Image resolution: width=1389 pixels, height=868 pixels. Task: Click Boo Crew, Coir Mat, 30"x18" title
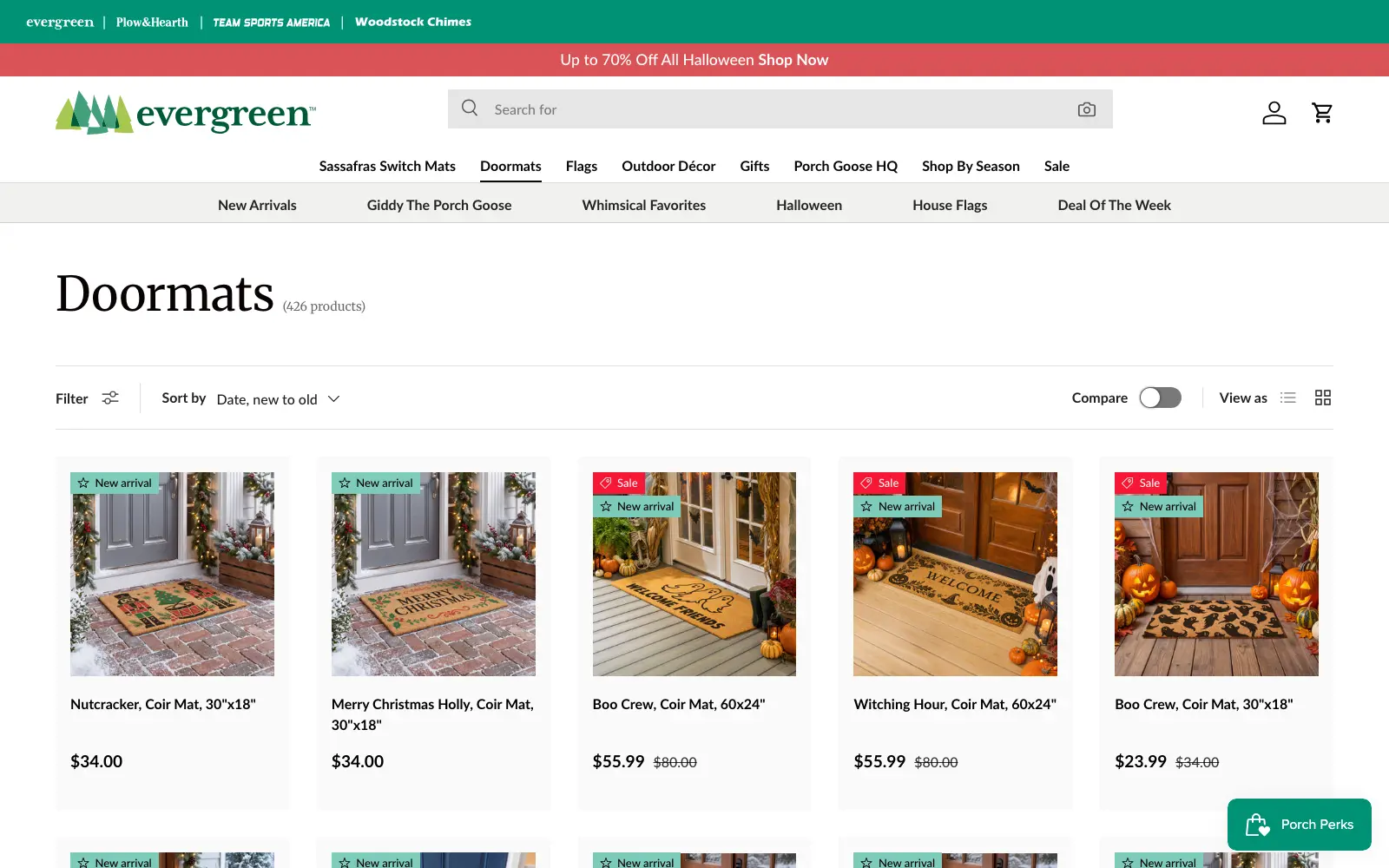pyautogui.click(x=1204, y=704)
